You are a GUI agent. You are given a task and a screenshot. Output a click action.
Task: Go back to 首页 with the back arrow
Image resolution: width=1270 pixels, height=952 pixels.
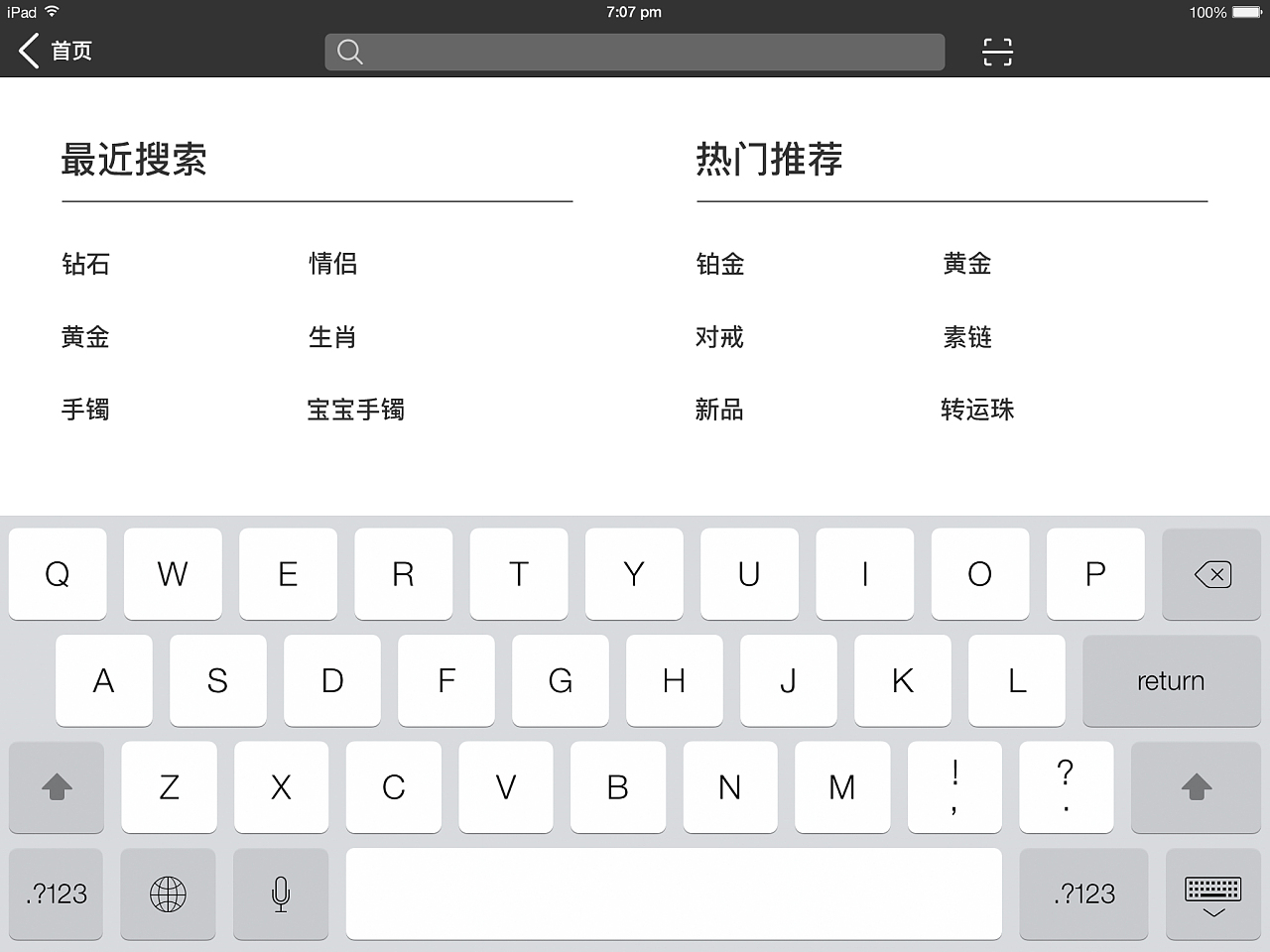[29, 51]
